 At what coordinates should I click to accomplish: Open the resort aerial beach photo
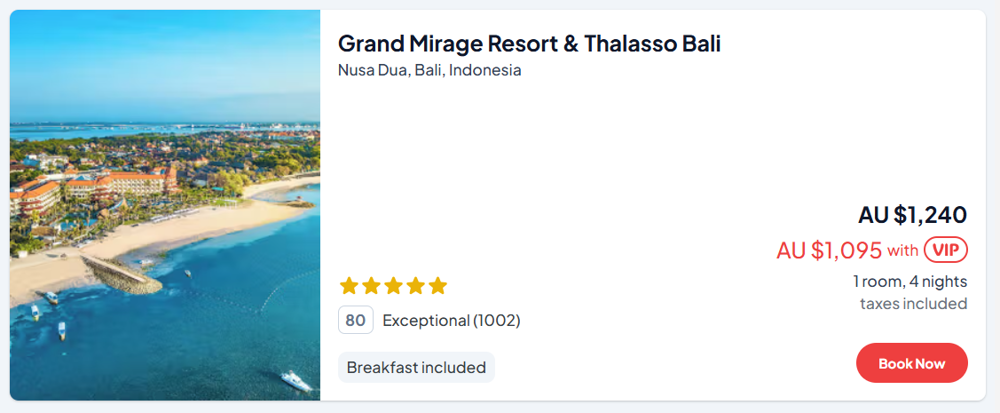[165, 205]
